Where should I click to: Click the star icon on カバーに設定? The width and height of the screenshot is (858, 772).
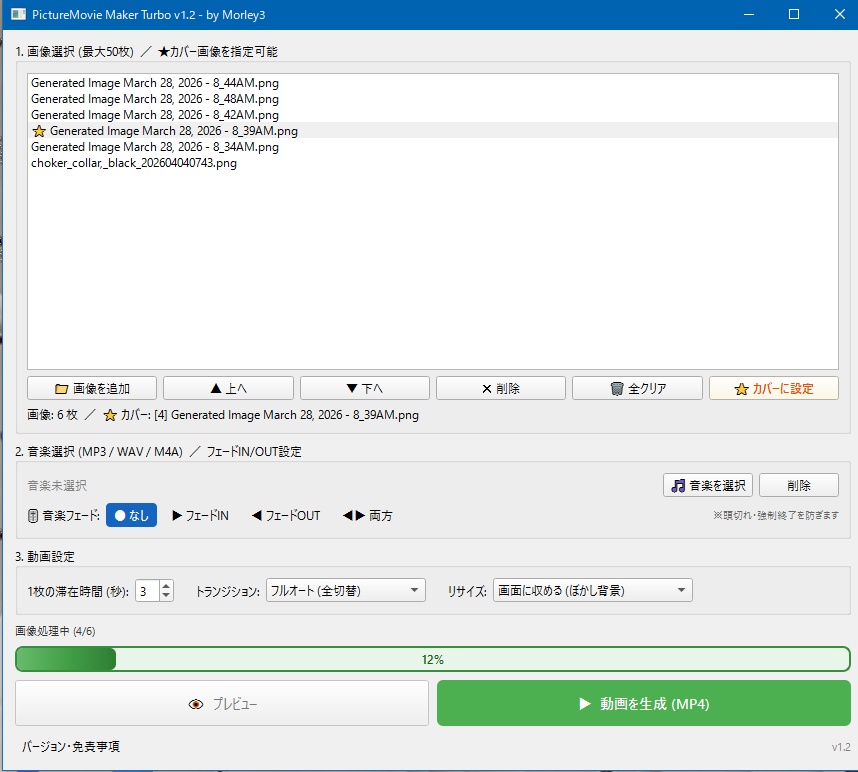click(744, 388)
